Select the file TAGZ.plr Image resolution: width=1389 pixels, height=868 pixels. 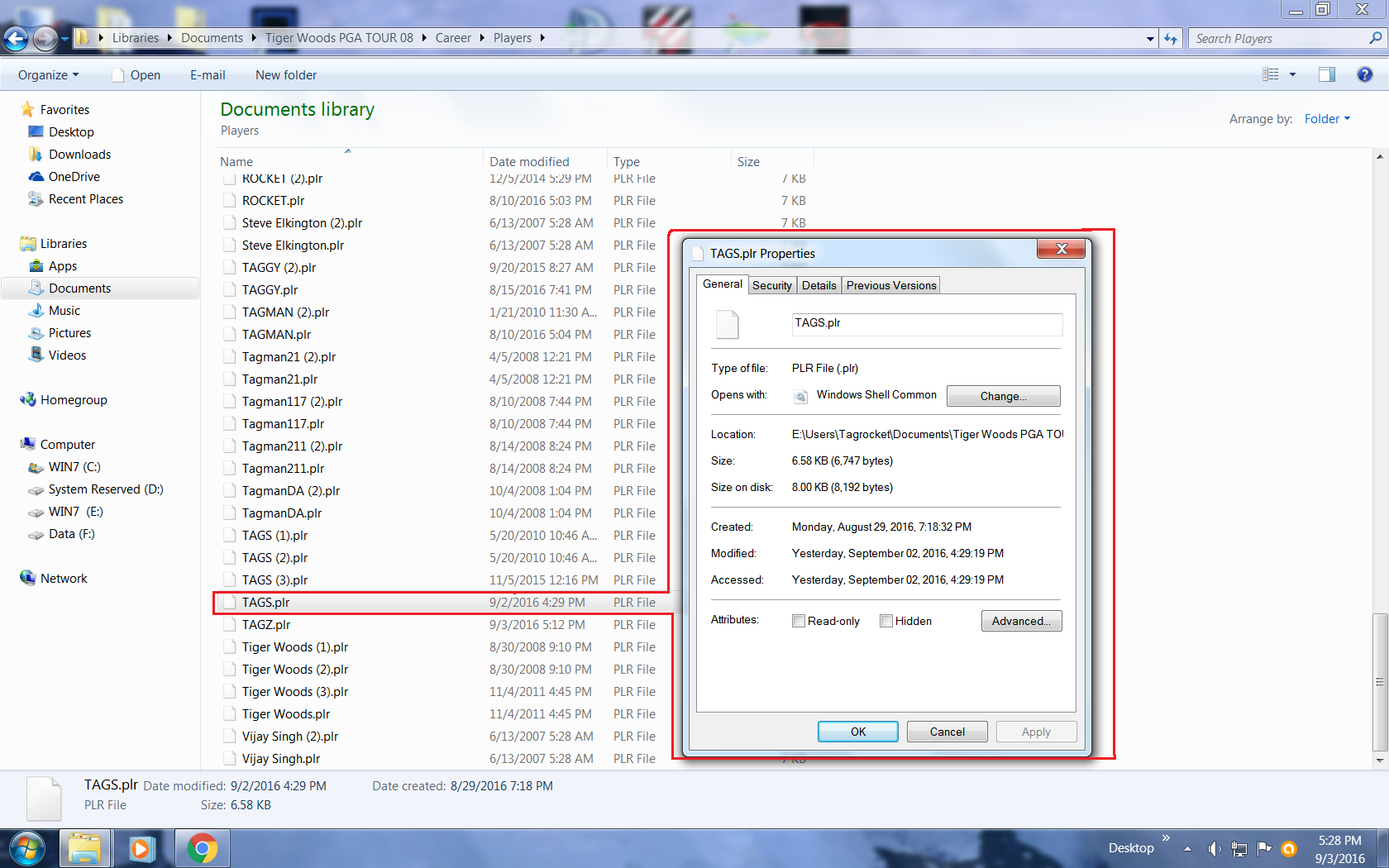click(x=266, y=625)
